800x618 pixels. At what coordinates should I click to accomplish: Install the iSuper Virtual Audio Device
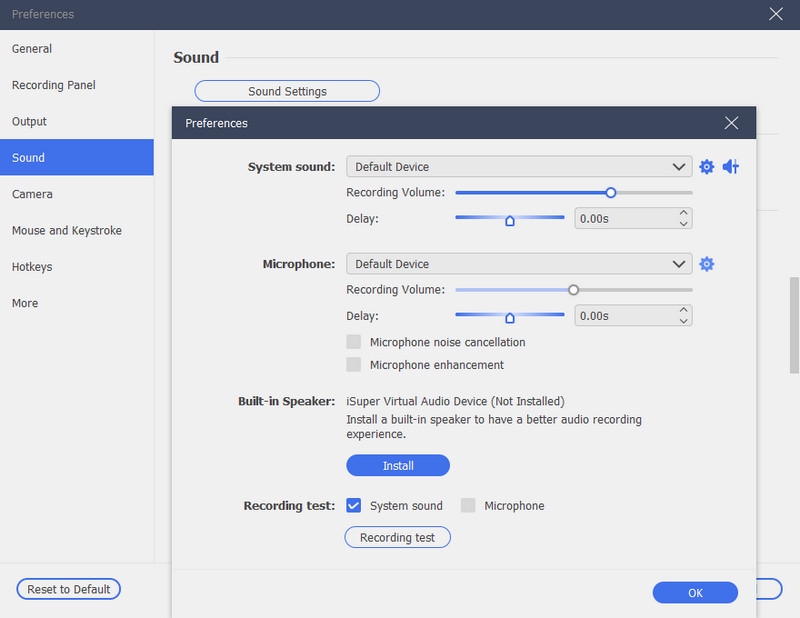[397, 465]
